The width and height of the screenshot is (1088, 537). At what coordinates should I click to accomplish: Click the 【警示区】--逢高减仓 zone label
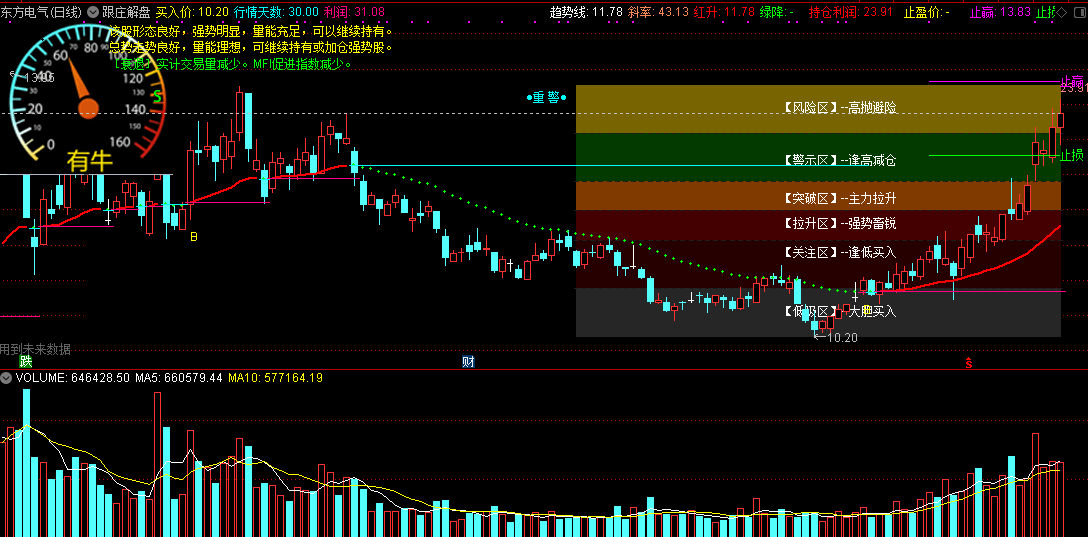pos(839,160)
